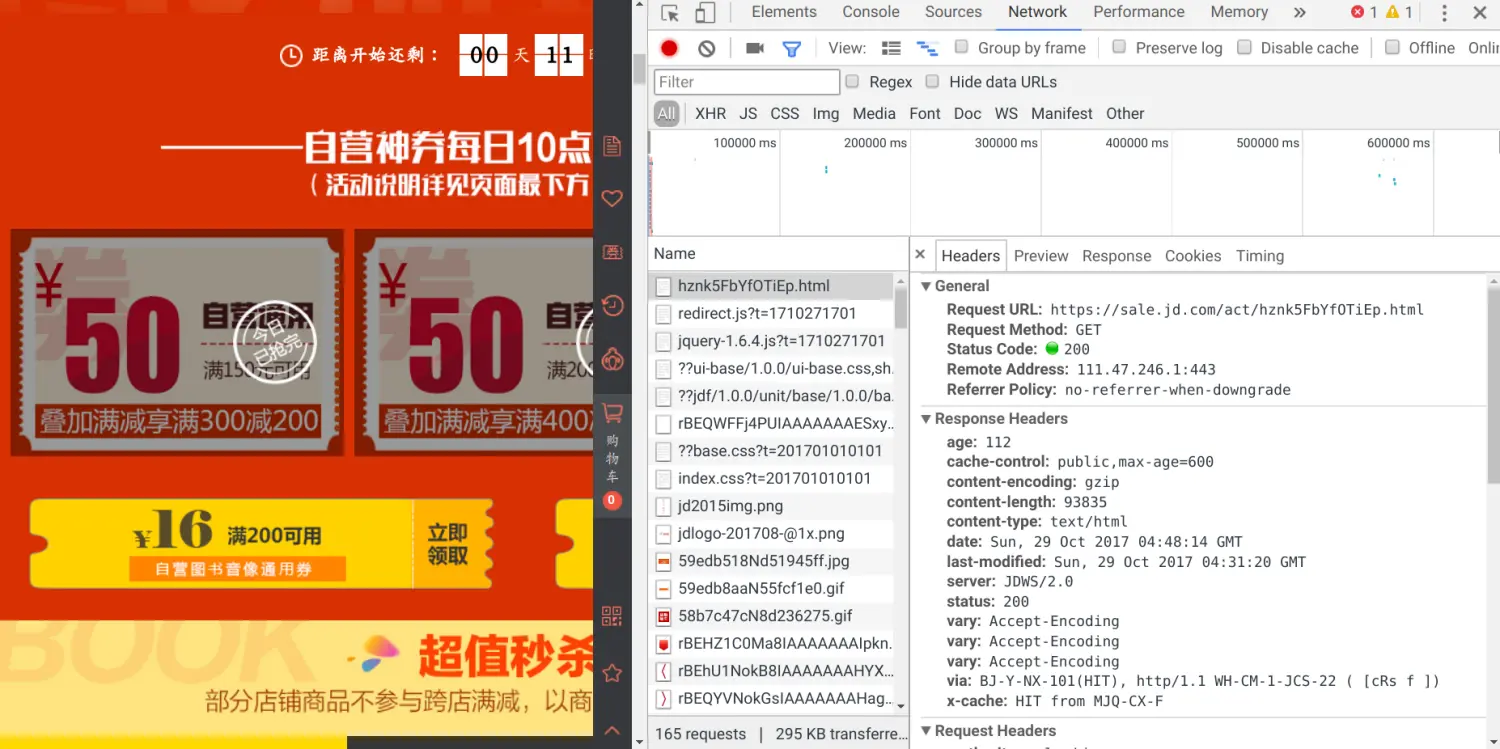
Task: Select the 59edb518Nd51945ff.jpg request
Action: click(771, 561)
